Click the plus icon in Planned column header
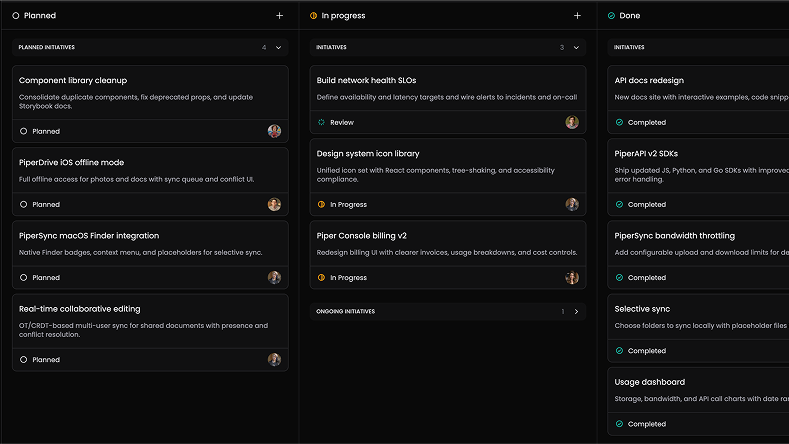 279,16
